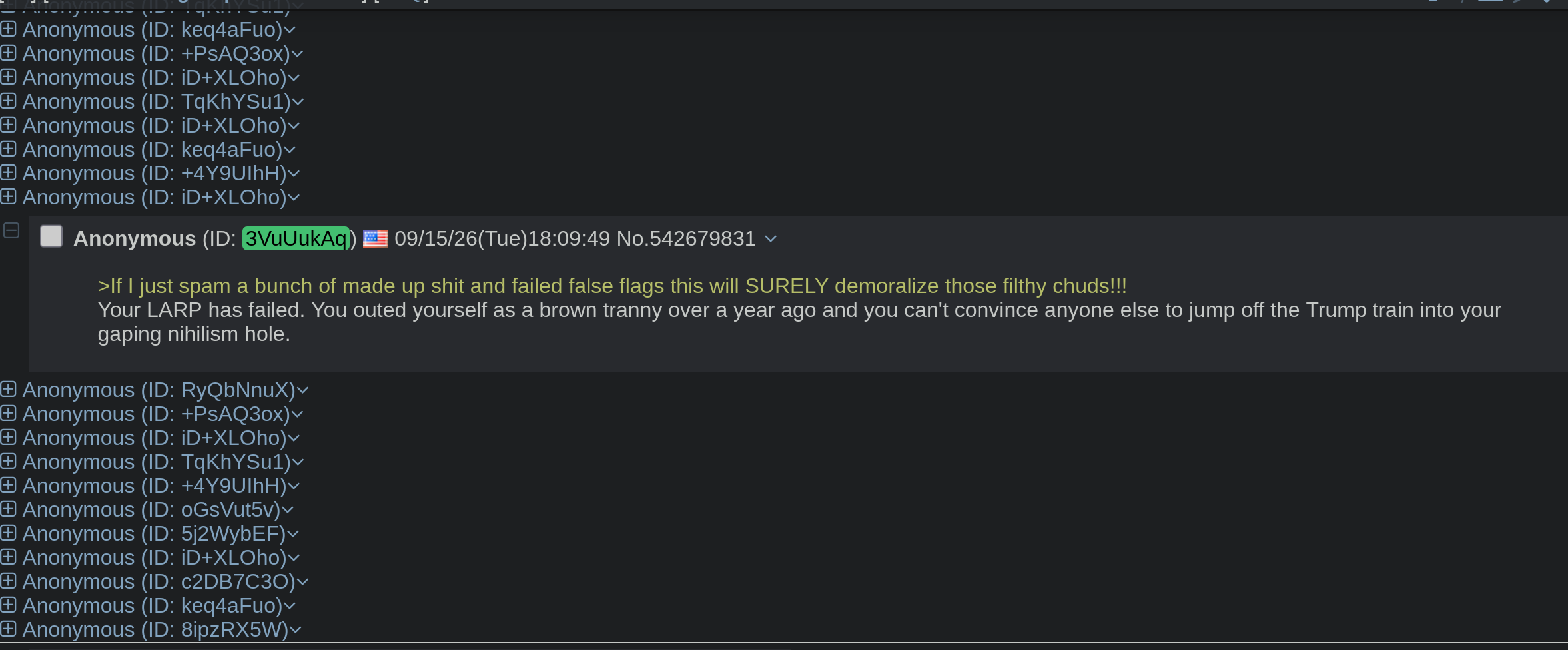
Task: Click post number No.542679831 link
Action: tap(686, 238)
